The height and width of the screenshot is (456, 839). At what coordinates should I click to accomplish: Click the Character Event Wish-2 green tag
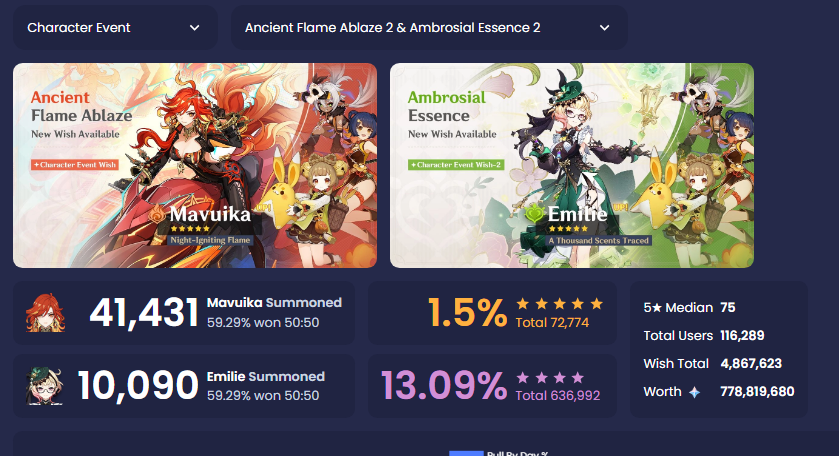[x=456, y=165]
